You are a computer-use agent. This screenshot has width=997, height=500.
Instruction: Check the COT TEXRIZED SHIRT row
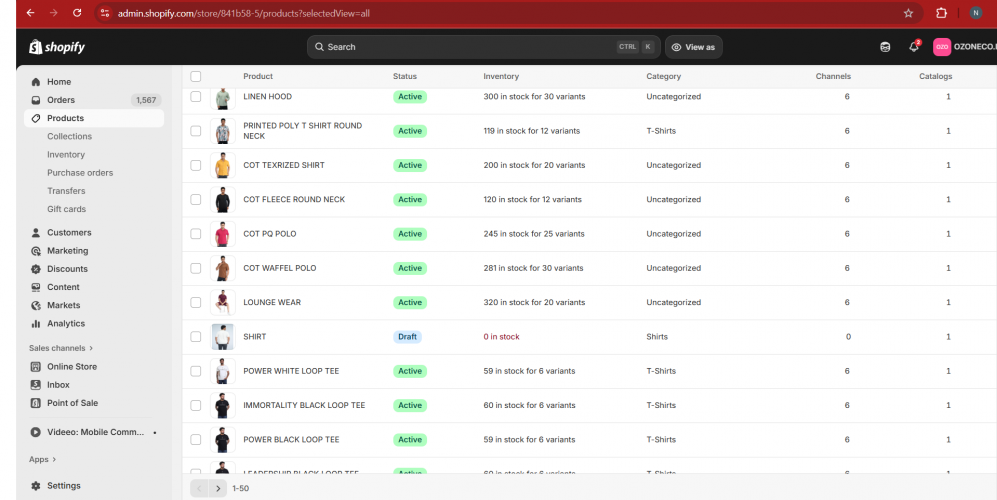196,165
